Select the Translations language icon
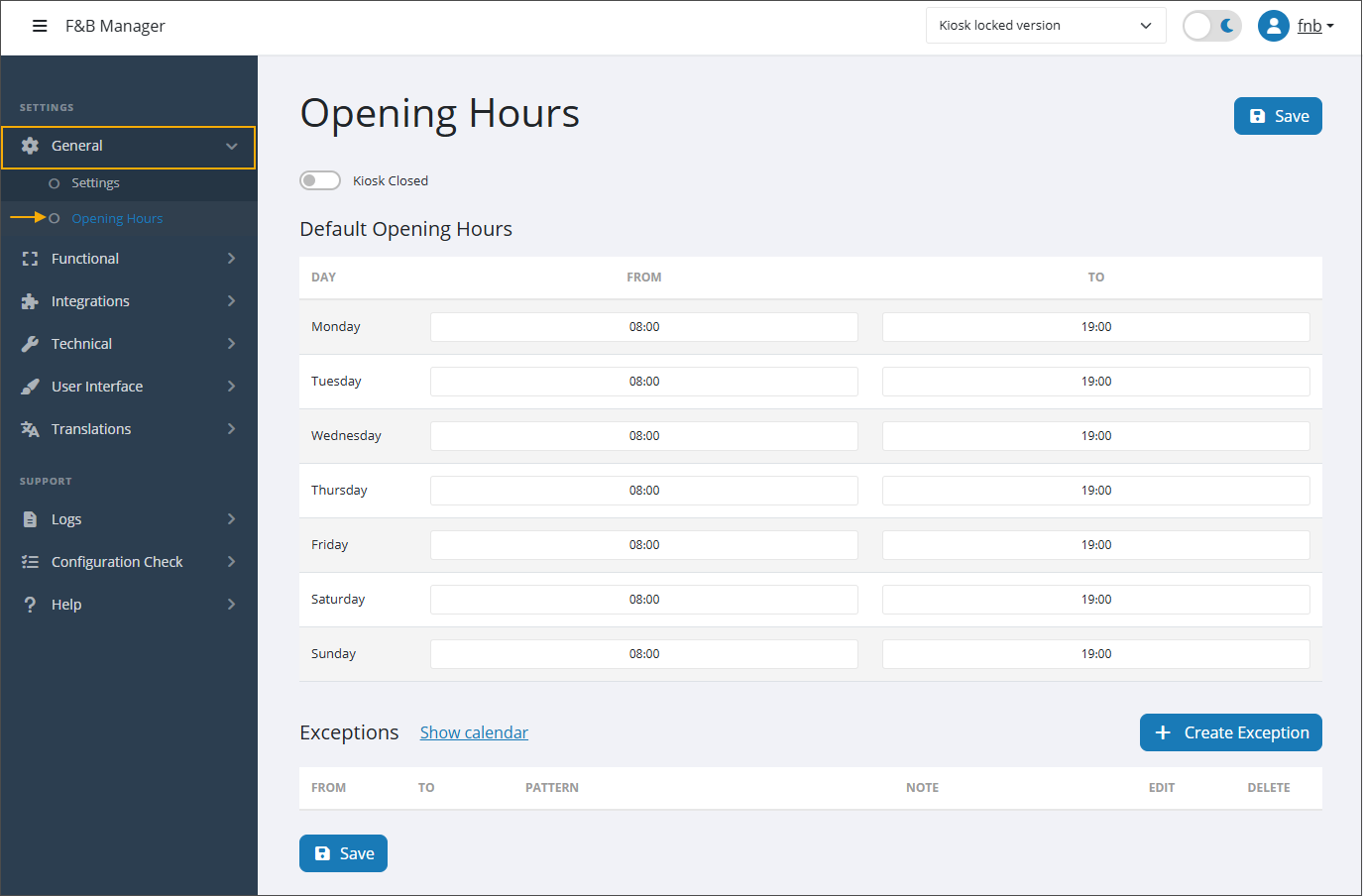 [31, 428]
